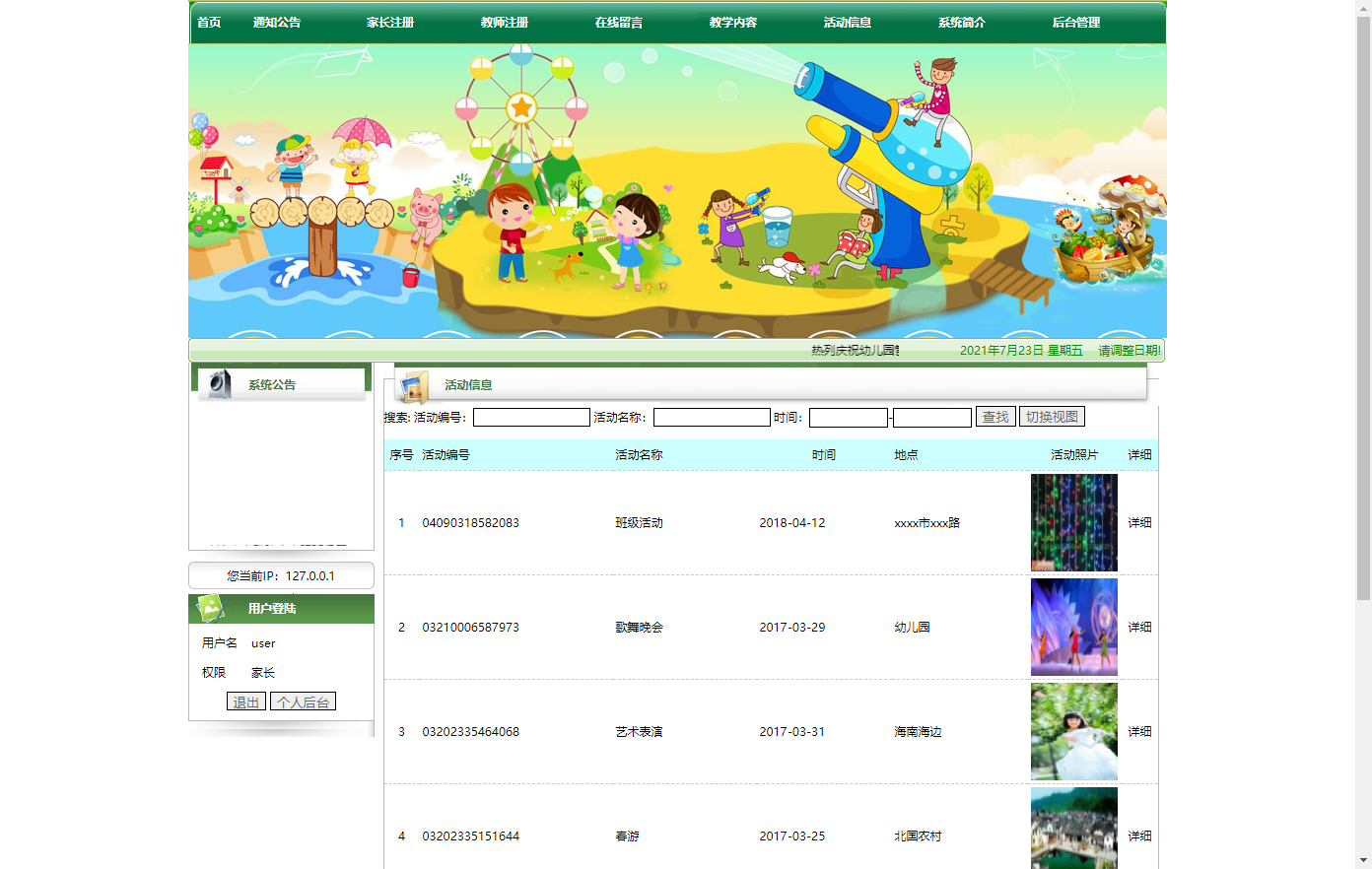Open the 首页 menu item
Screen dimensions: 1372x869
coord(208,22)
